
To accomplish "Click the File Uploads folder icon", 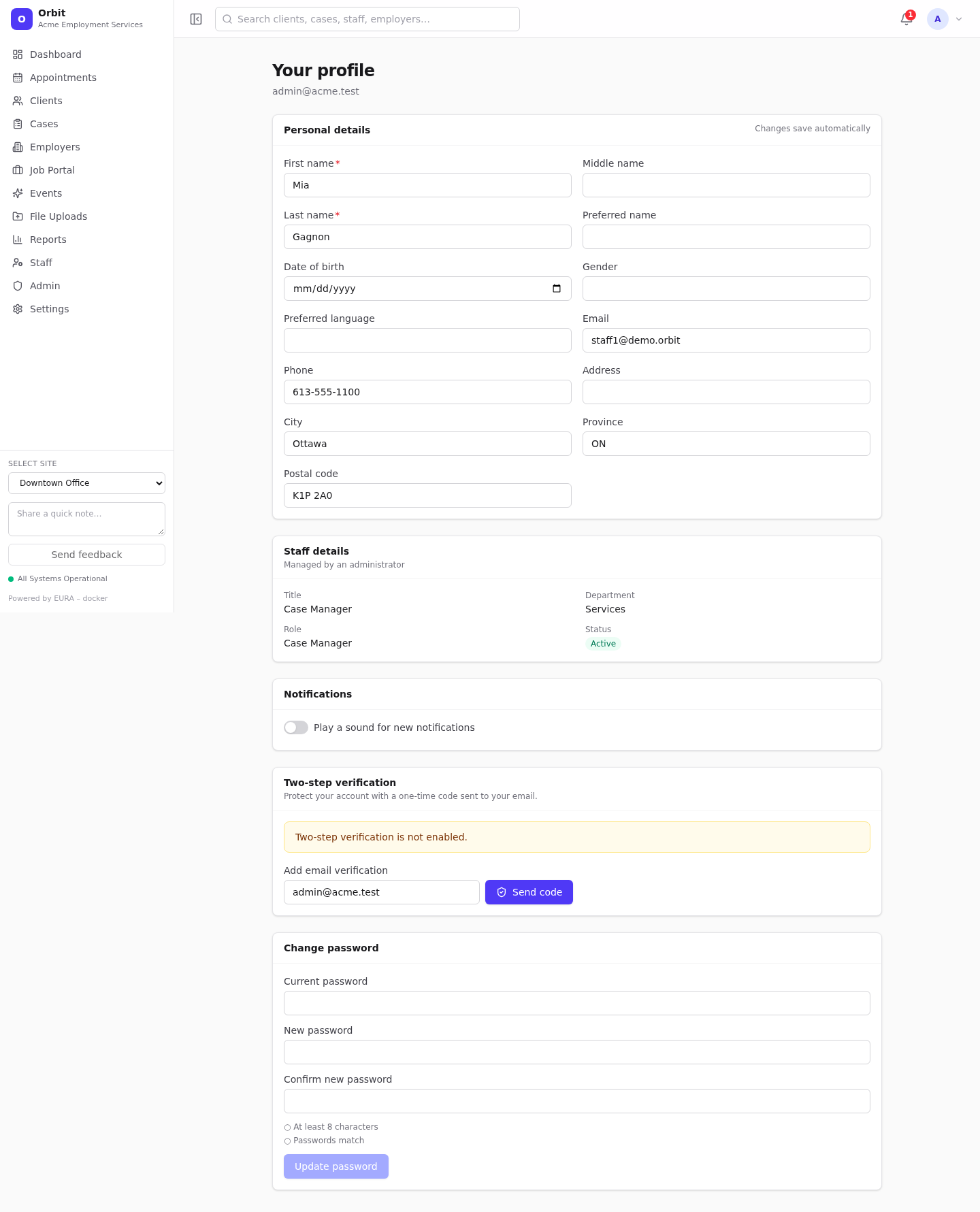I will click(18, 216).
